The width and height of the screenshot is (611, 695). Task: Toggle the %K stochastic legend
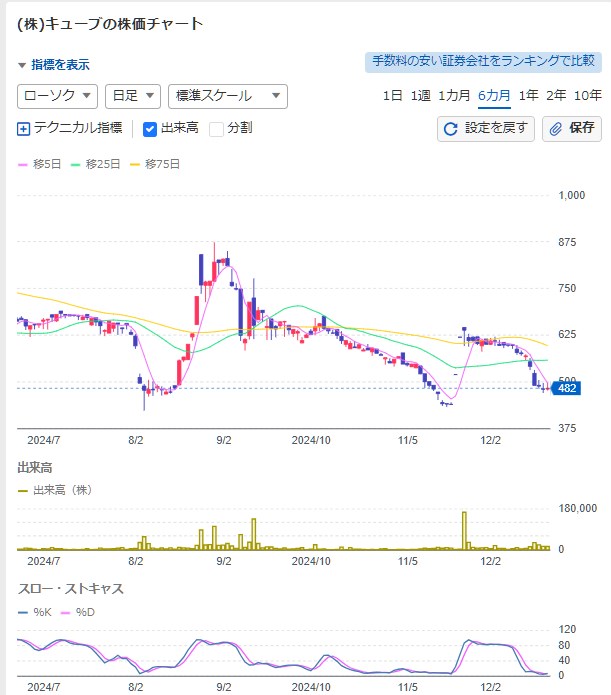pyautogui.click(x=35, y=613)
